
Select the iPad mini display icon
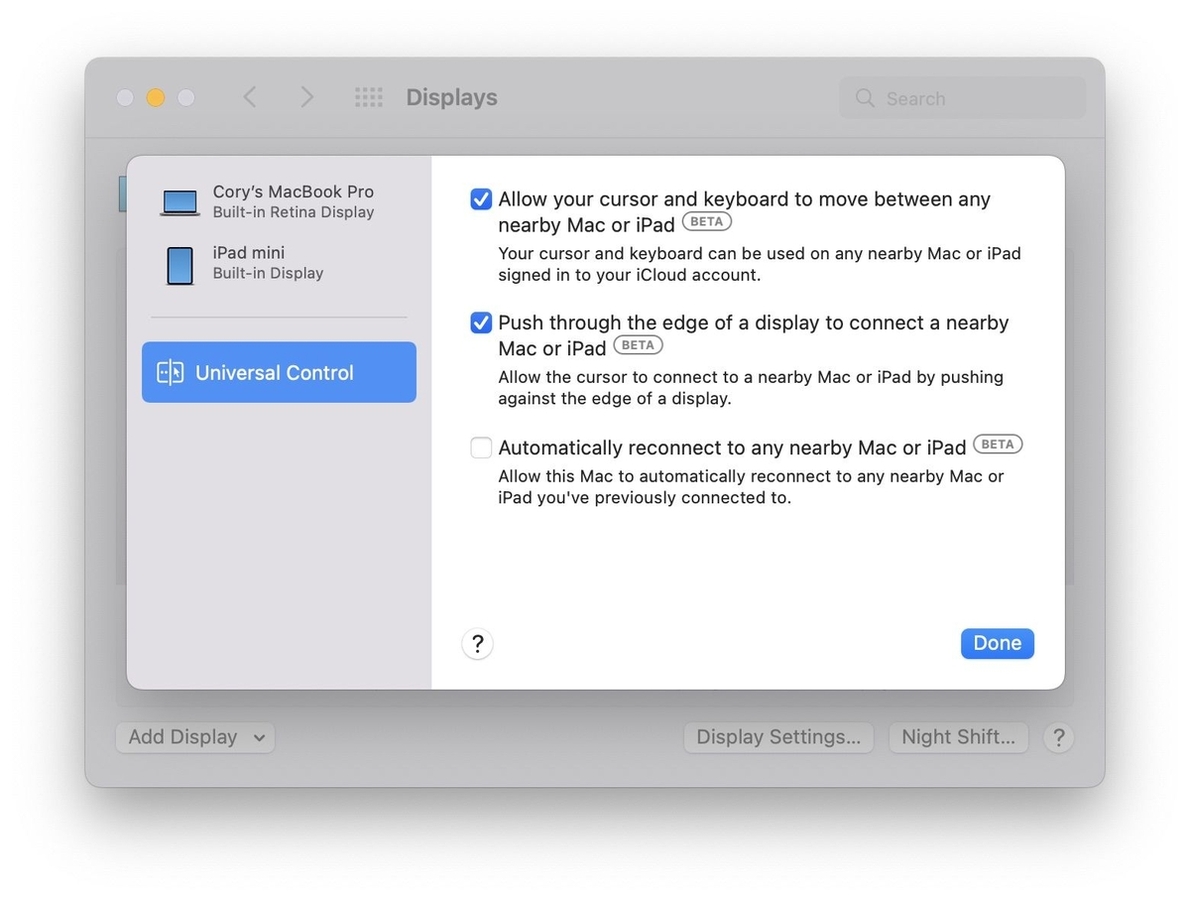tap(179, 264)
